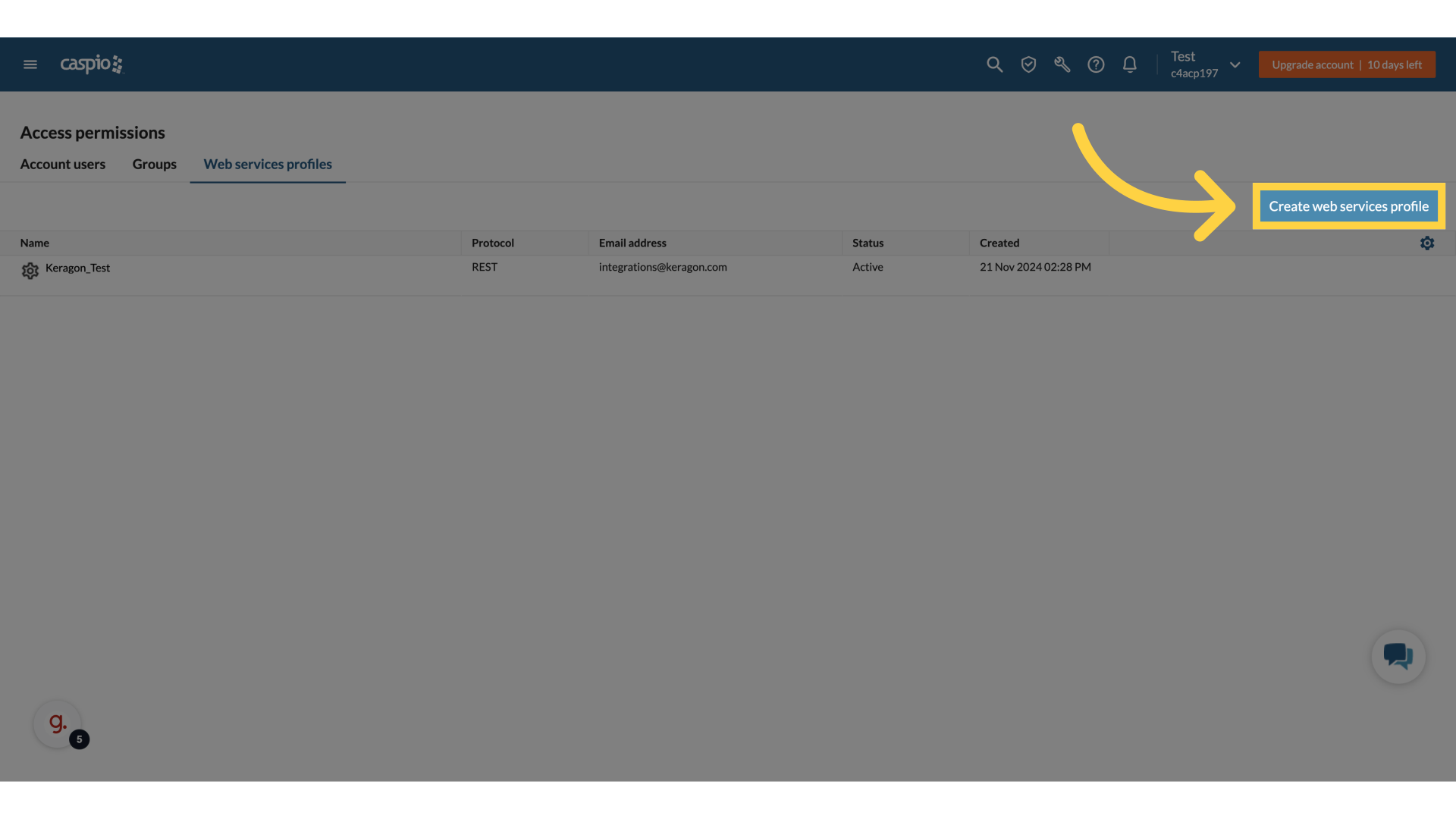Open the live chat bubble
Screen dimensions: 1456x819
tap(1398, 657)
